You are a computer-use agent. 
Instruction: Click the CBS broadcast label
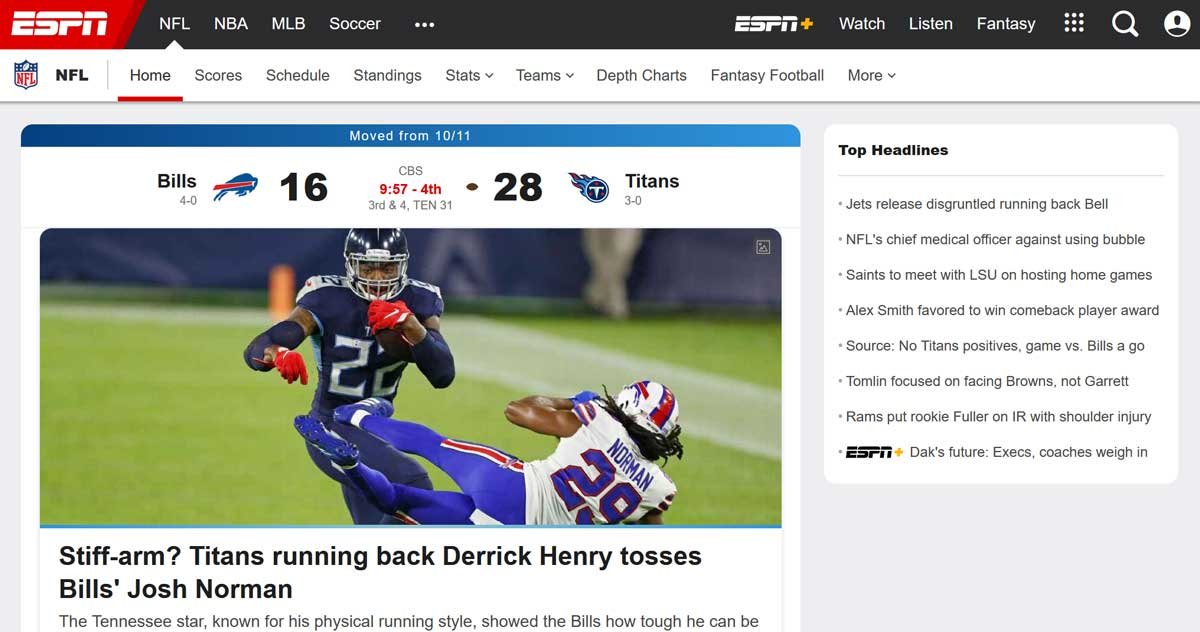pos(410,171)
